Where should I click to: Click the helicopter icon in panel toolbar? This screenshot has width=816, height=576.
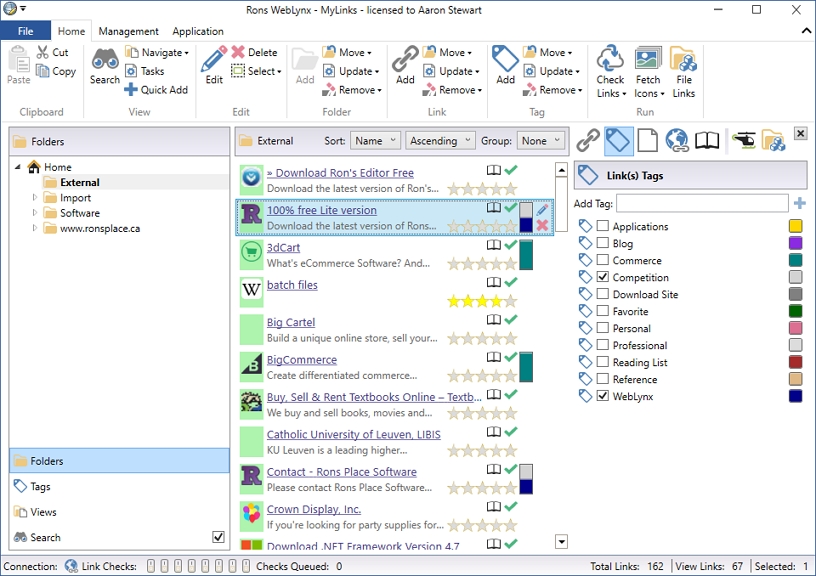point(743,140)
